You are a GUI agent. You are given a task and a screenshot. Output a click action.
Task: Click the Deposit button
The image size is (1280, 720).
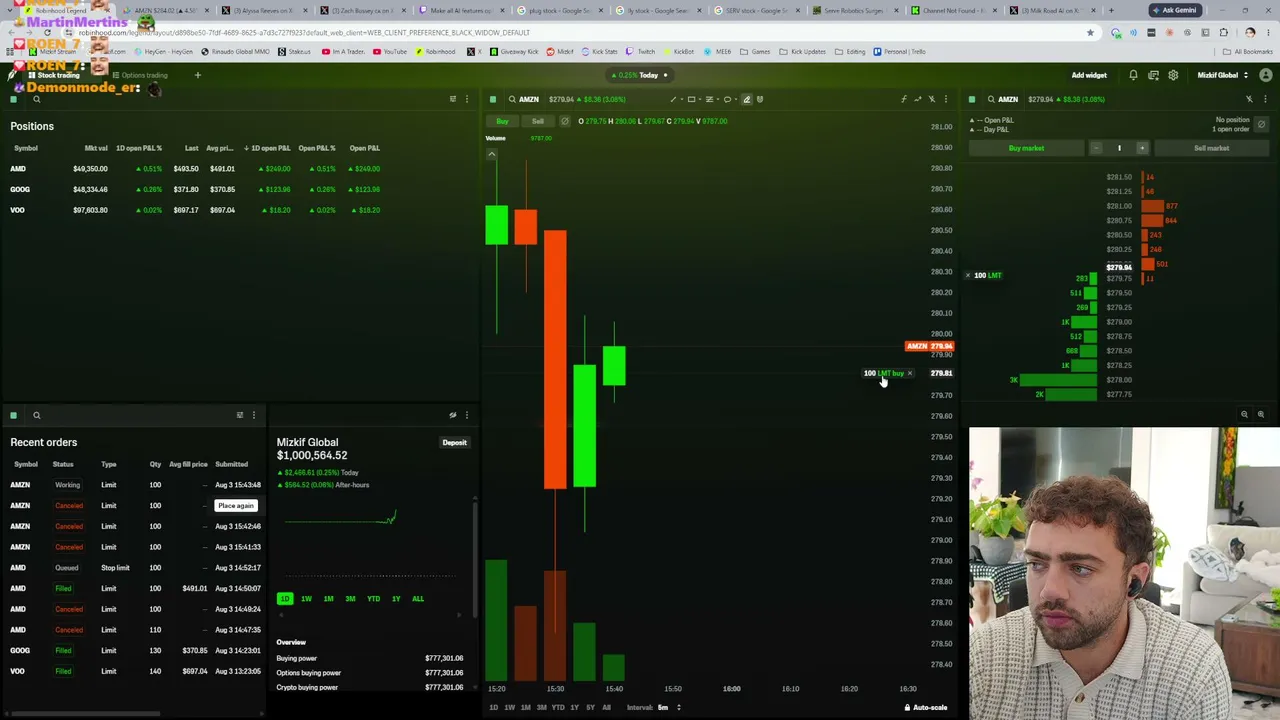pyautogui.click(x=454, y=443)
